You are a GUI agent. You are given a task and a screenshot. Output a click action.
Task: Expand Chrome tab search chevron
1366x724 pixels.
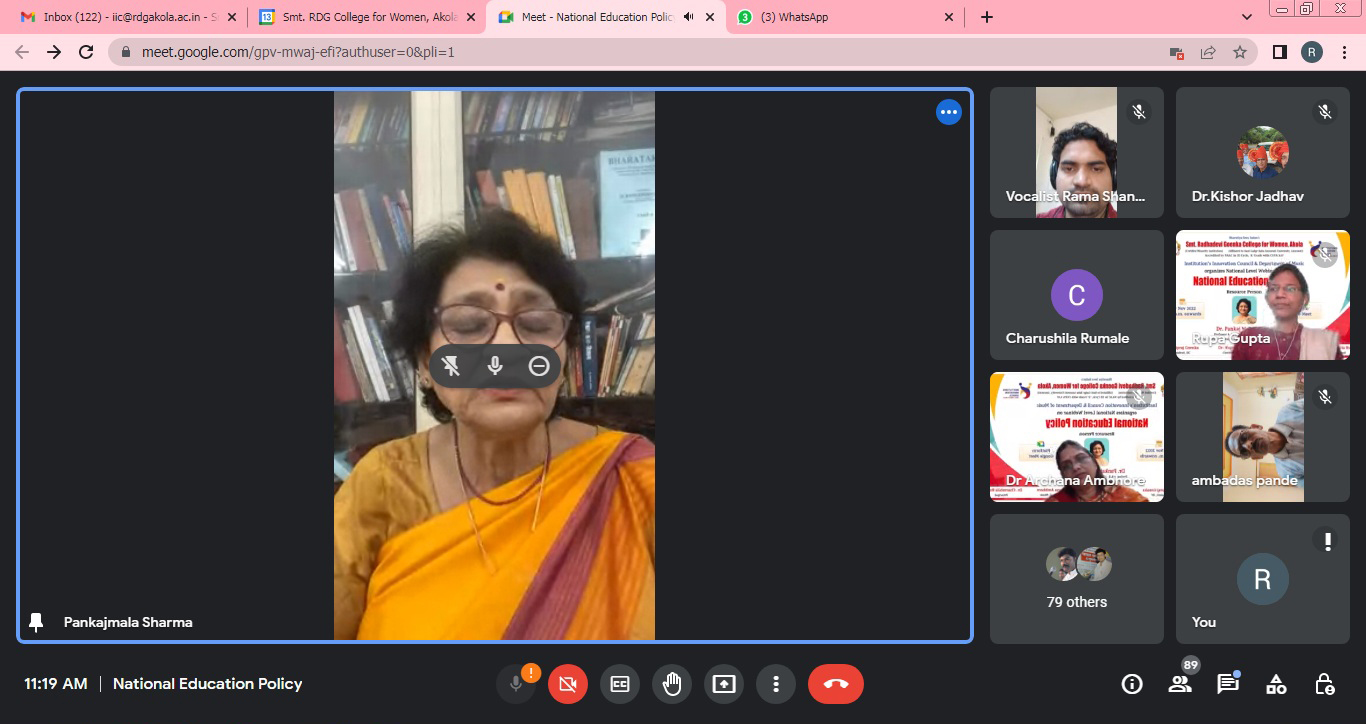click(1247, 17)
